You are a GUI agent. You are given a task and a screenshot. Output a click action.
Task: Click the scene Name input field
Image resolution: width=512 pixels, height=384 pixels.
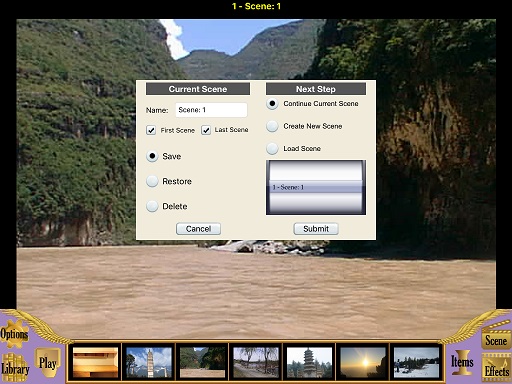coord(211,110)
